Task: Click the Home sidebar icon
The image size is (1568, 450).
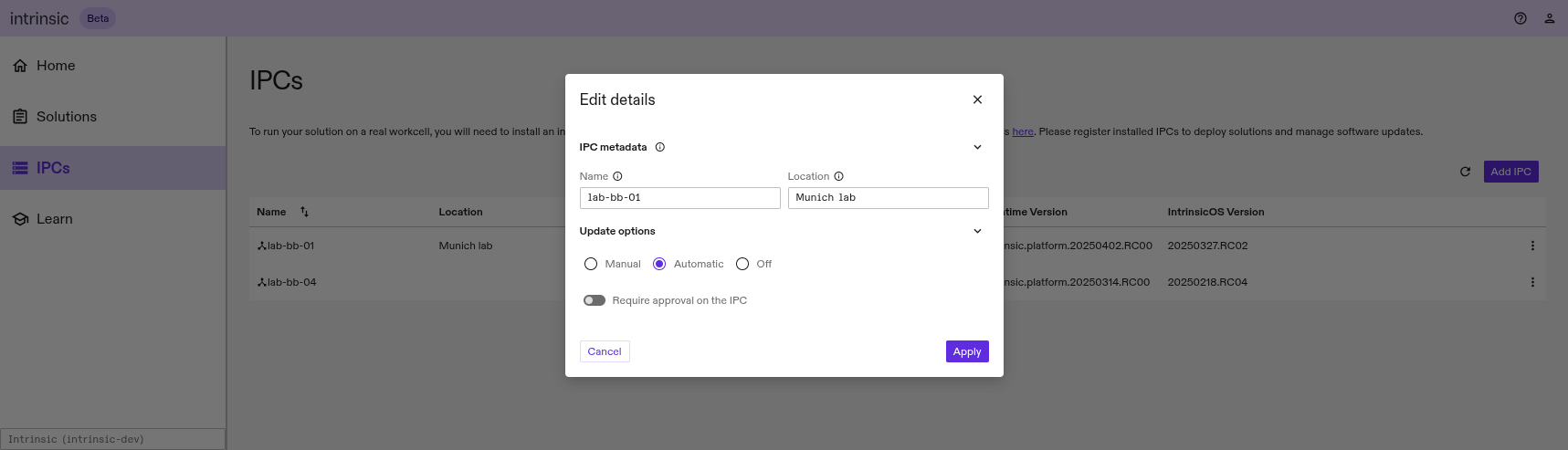Action: coord(20,66)
